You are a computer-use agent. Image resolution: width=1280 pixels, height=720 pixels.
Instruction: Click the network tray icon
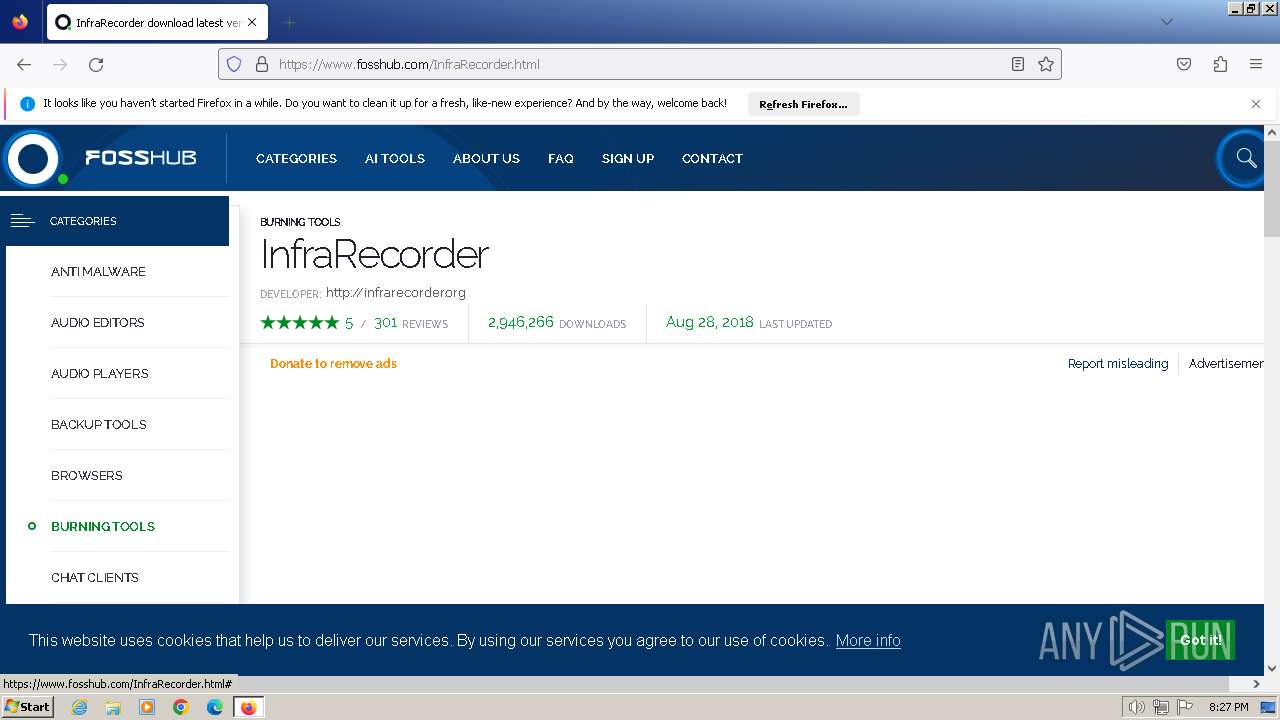point(1161,707)
